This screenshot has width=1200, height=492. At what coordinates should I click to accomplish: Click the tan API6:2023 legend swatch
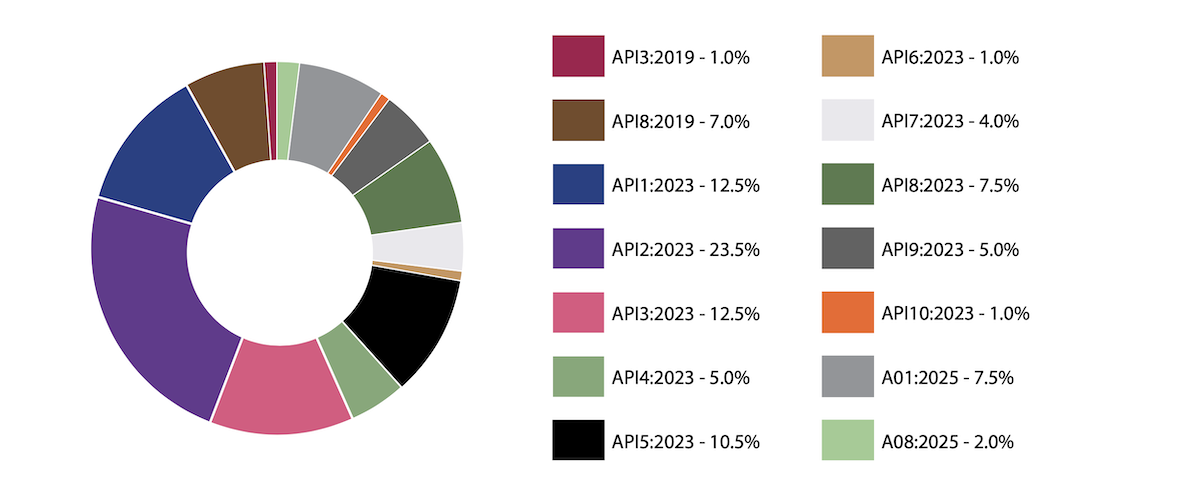pos(847,56)
